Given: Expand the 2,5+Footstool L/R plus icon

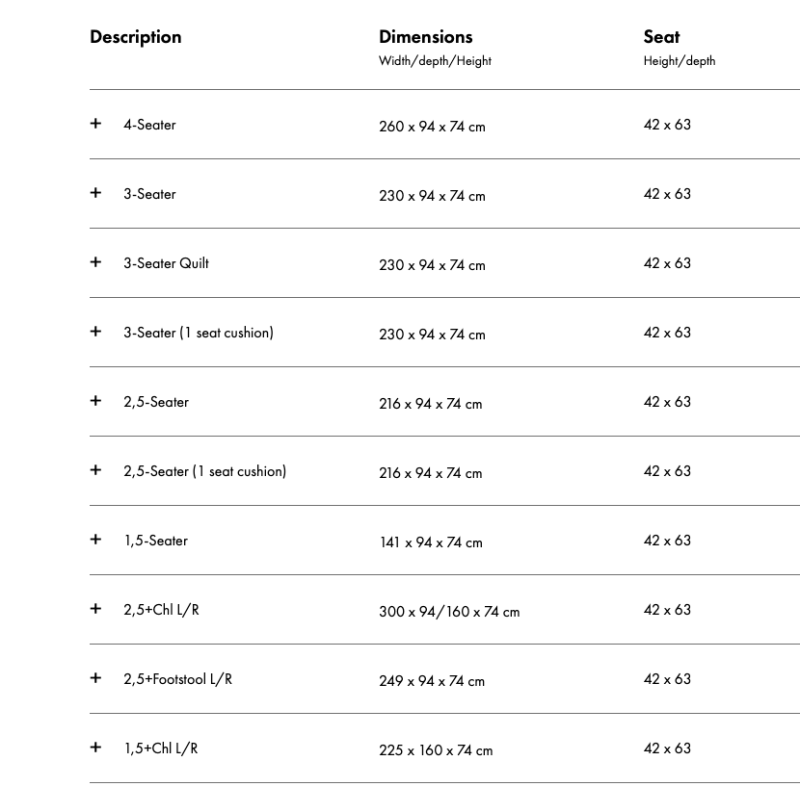Looking at the screenshot, I should (95, 678).
